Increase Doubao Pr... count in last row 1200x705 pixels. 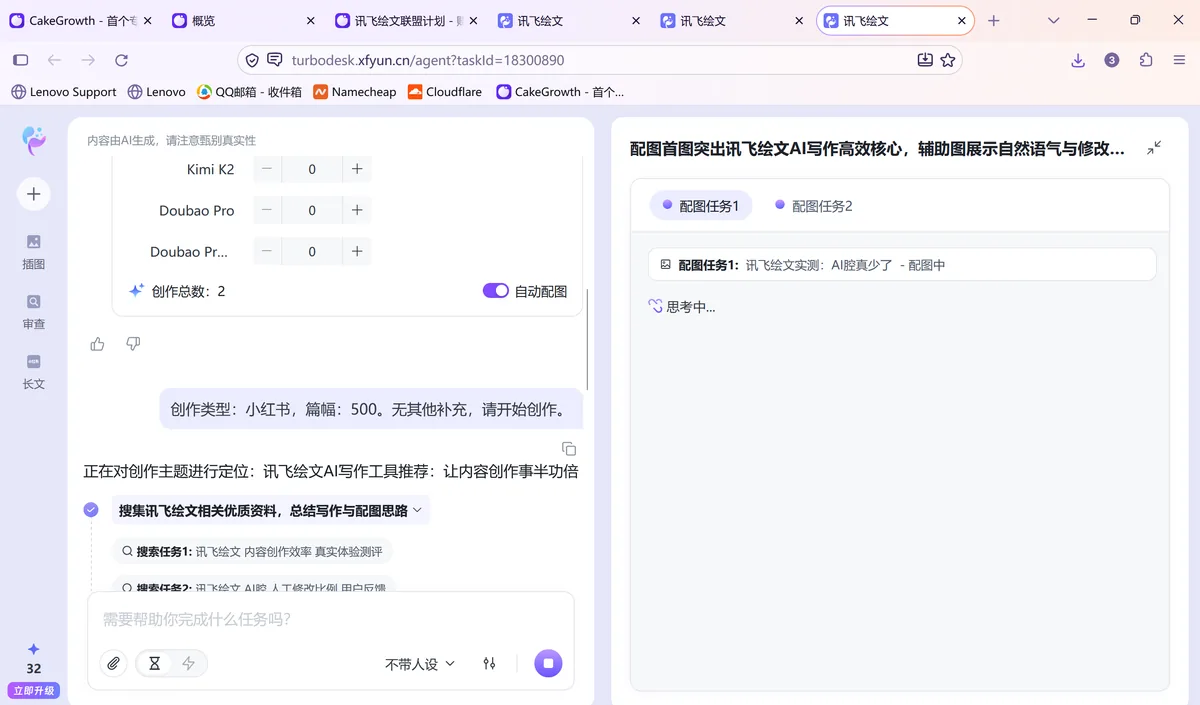tap(357, 251)
